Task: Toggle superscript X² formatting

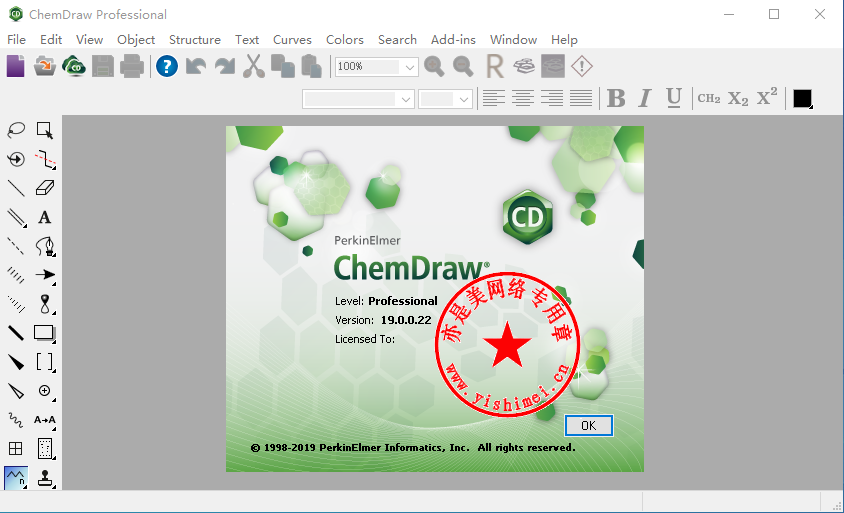Action: point(767,97)
